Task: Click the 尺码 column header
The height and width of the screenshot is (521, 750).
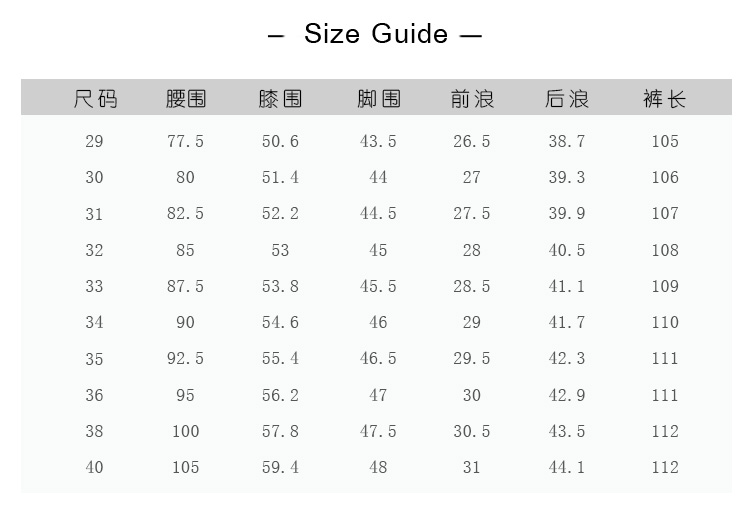Action: tap(95, 99)
